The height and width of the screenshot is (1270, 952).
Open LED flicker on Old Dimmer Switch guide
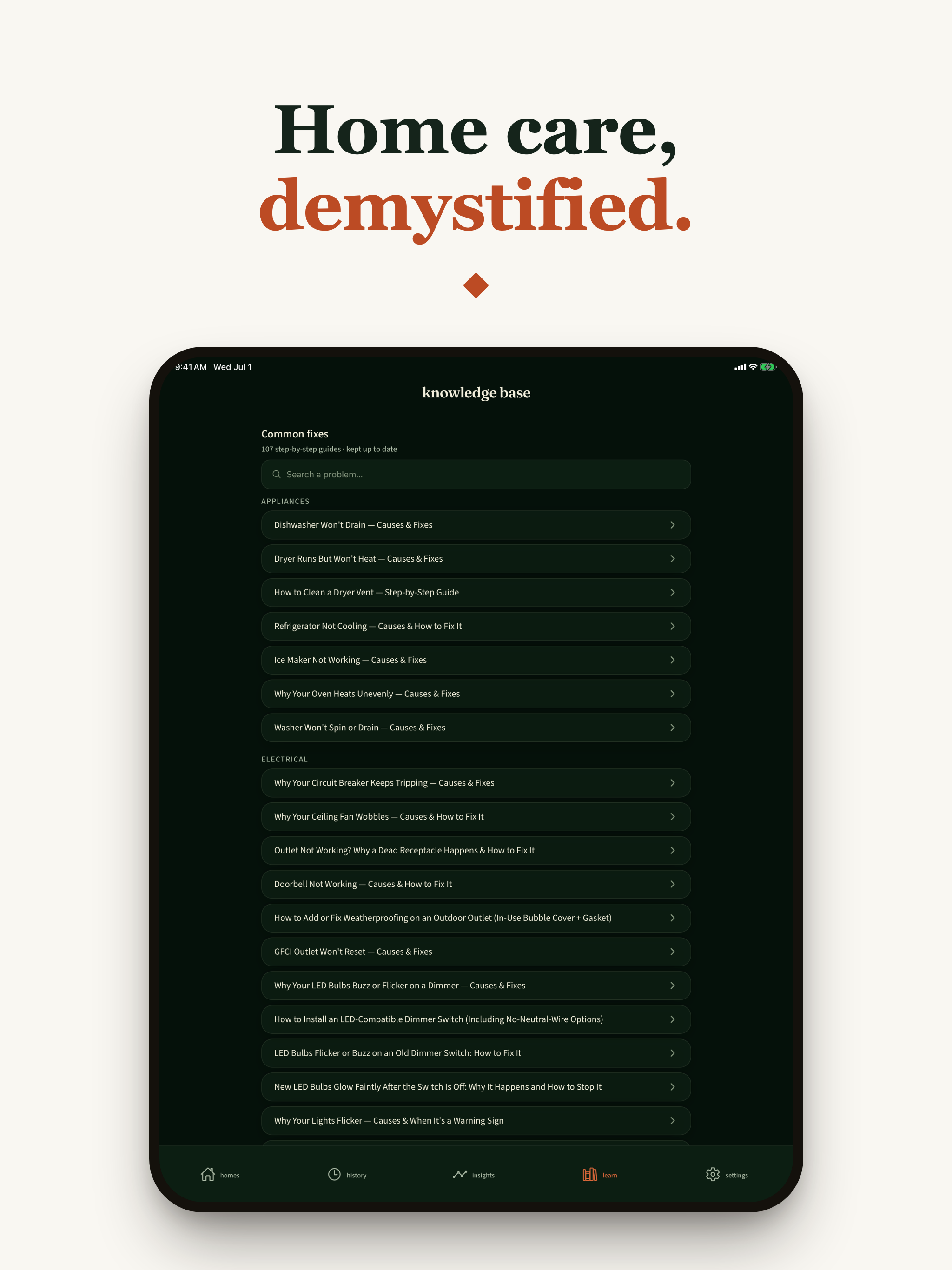click(x=476, y=1053)
